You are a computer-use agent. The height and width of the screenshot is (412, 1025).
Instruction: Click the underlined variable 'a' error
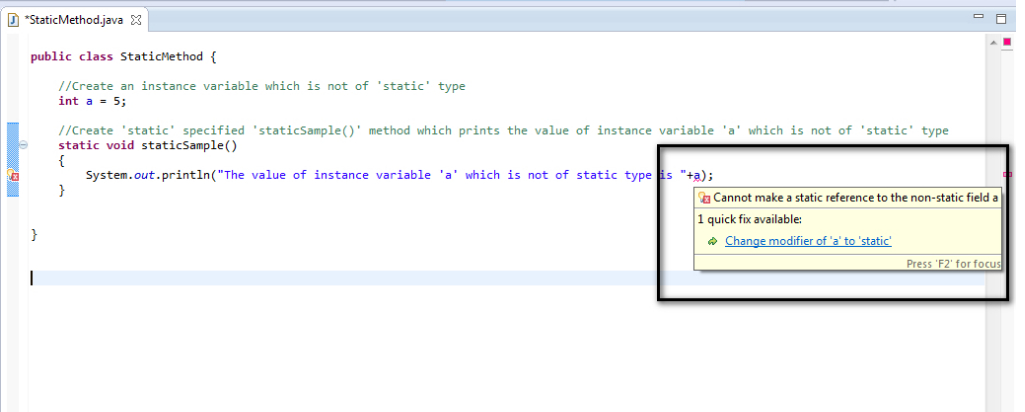(697, 175)
